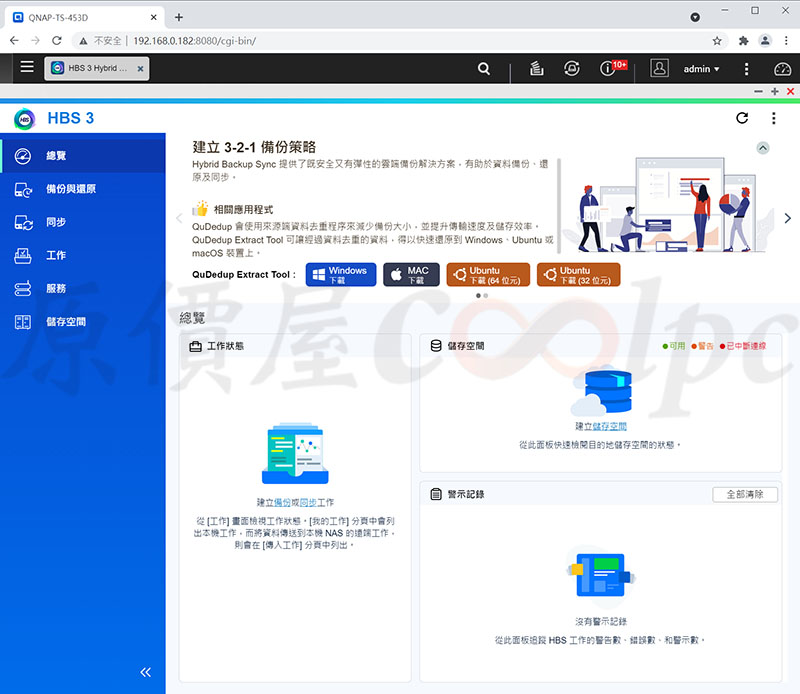Click the 建立 3-2-1 備份策略 heading

click(254, 147)
